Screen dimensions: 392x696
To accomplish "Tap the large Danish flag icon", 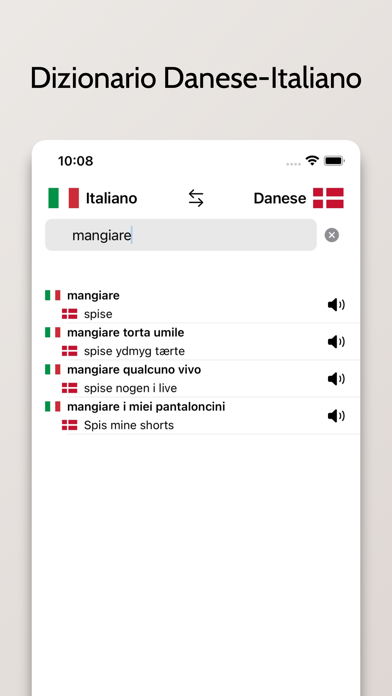I will pos(328,198).
